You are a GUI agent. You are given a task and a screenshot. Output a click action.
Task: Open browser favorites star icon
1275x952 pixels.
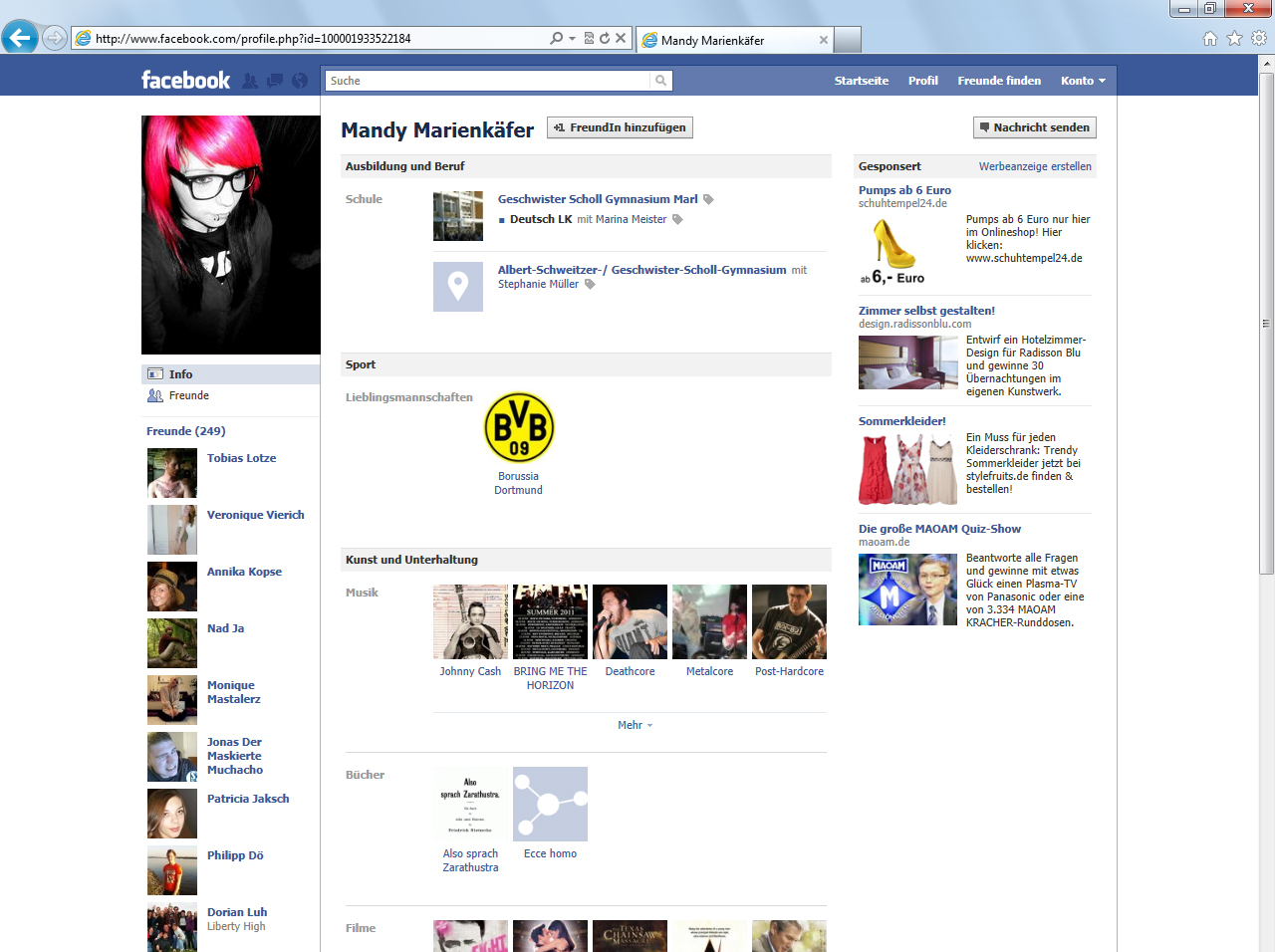1234,39
